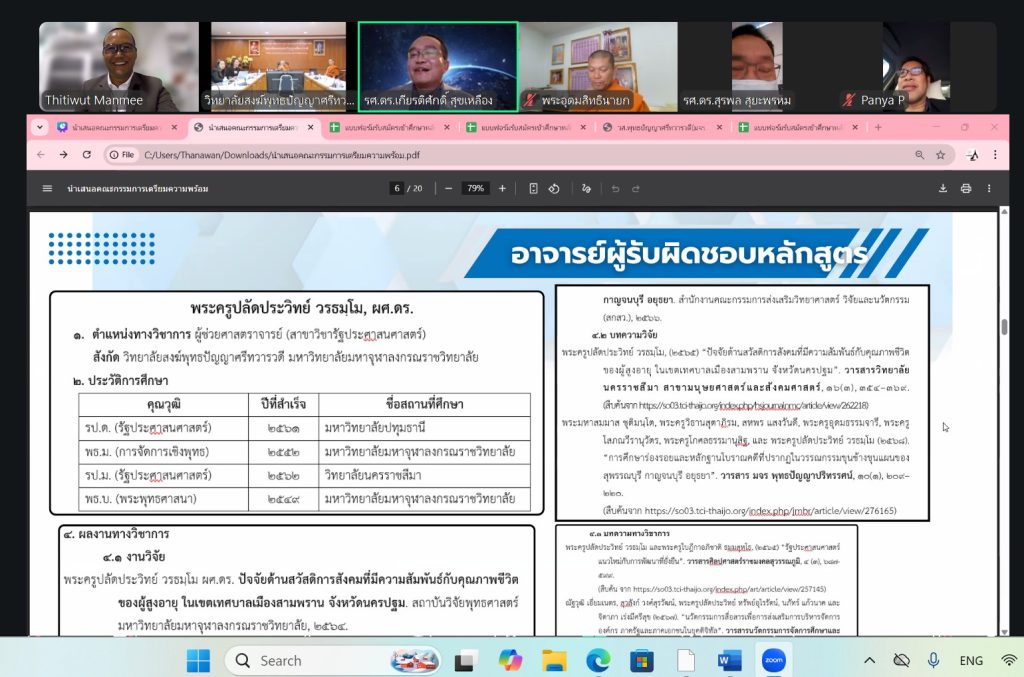Open a new browser tab
This screenshot has height=677, width=1024.
pyautogui.click(x=878, y=127)
